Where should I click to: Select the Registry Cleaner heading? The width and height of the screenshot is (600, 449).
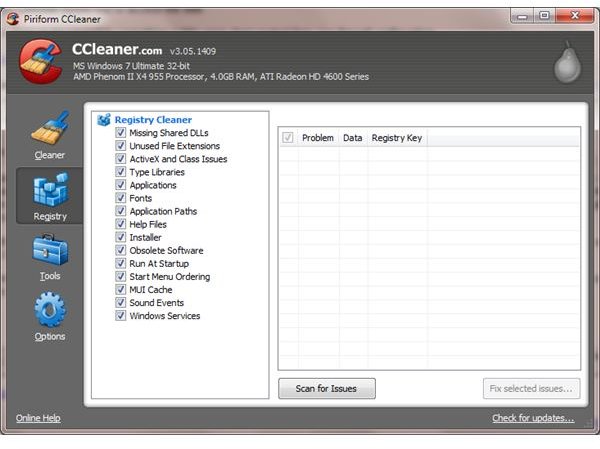[153, 120]
